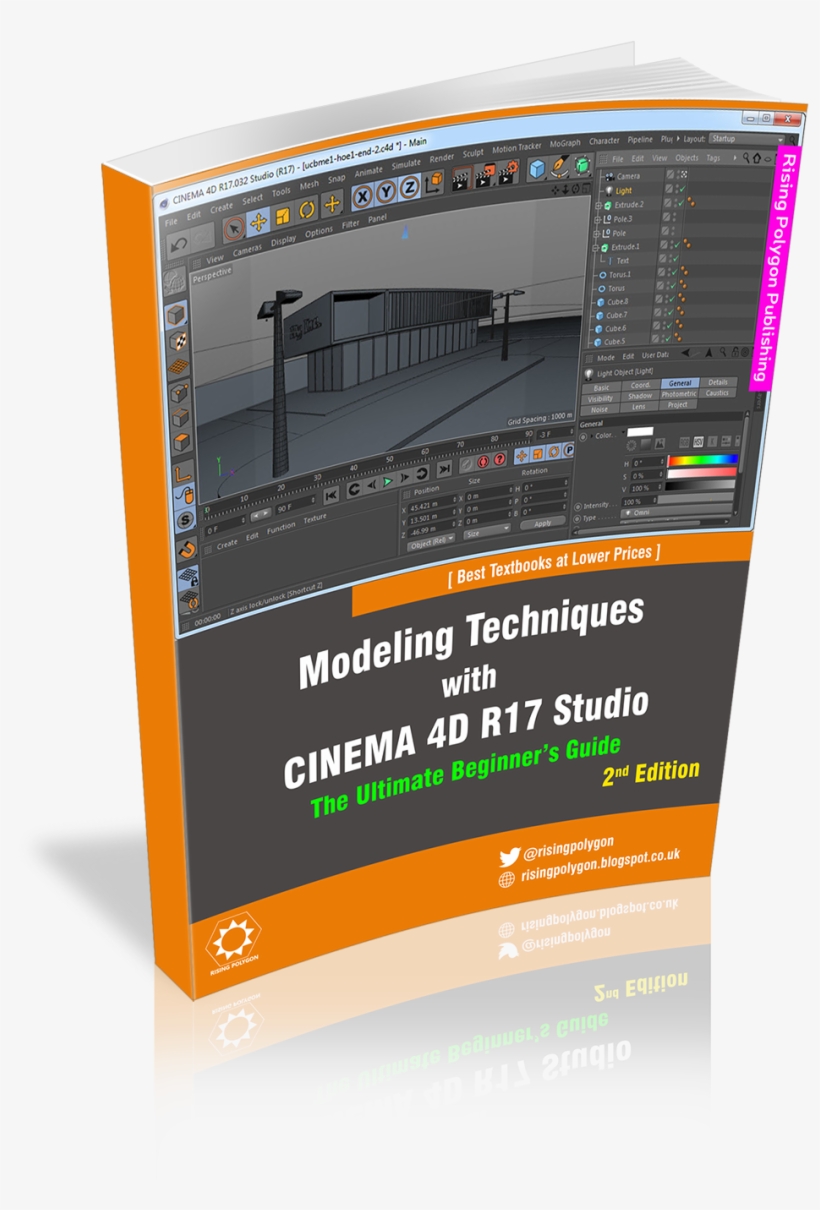Expand the Extrude.2 object hierarchy

click(x=598, y=206)
